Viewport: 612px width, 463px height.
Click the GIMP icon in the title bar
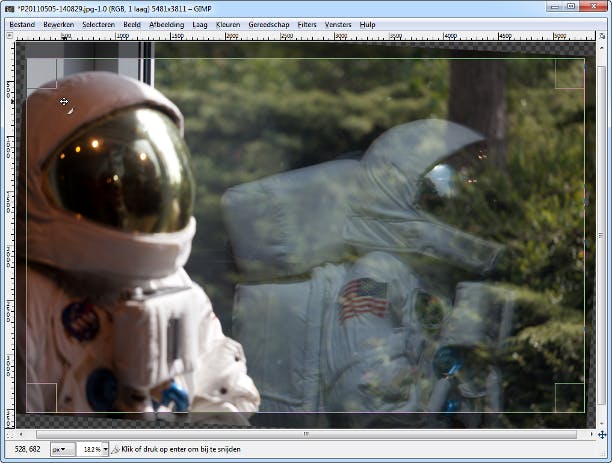pos(9,8)
